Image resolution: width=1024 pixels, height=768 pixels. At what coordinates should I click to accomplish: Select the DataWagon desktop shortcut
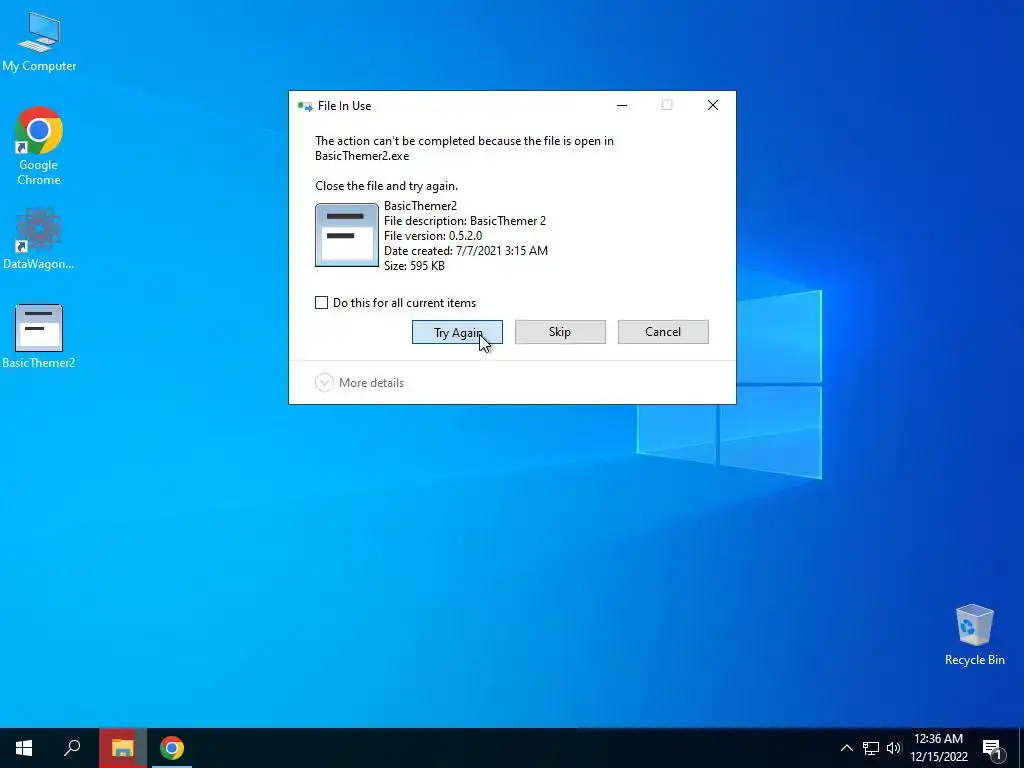tap(39, 238)
